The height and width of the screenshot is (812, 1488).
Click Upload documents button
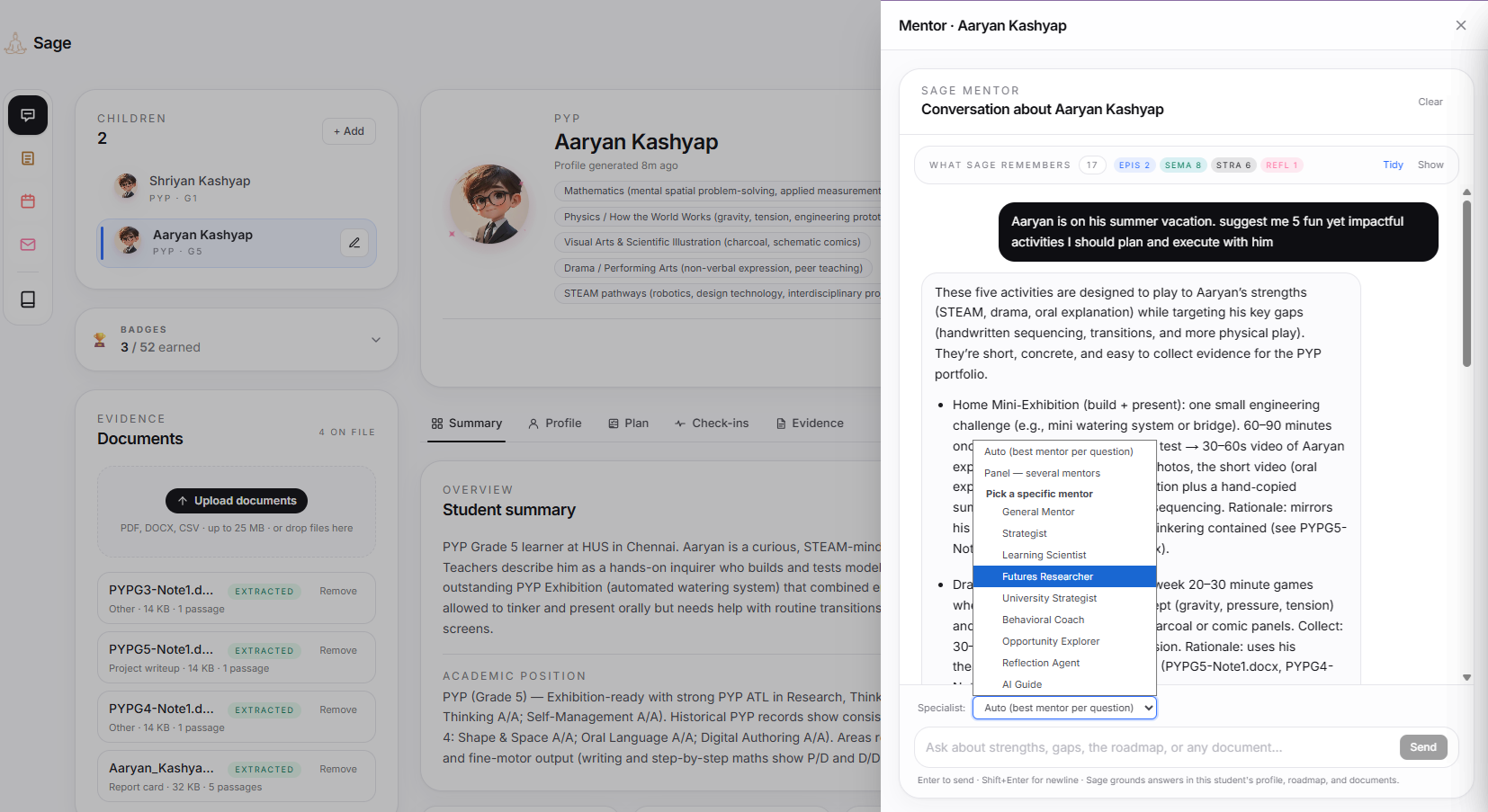[x=237, y=501]
